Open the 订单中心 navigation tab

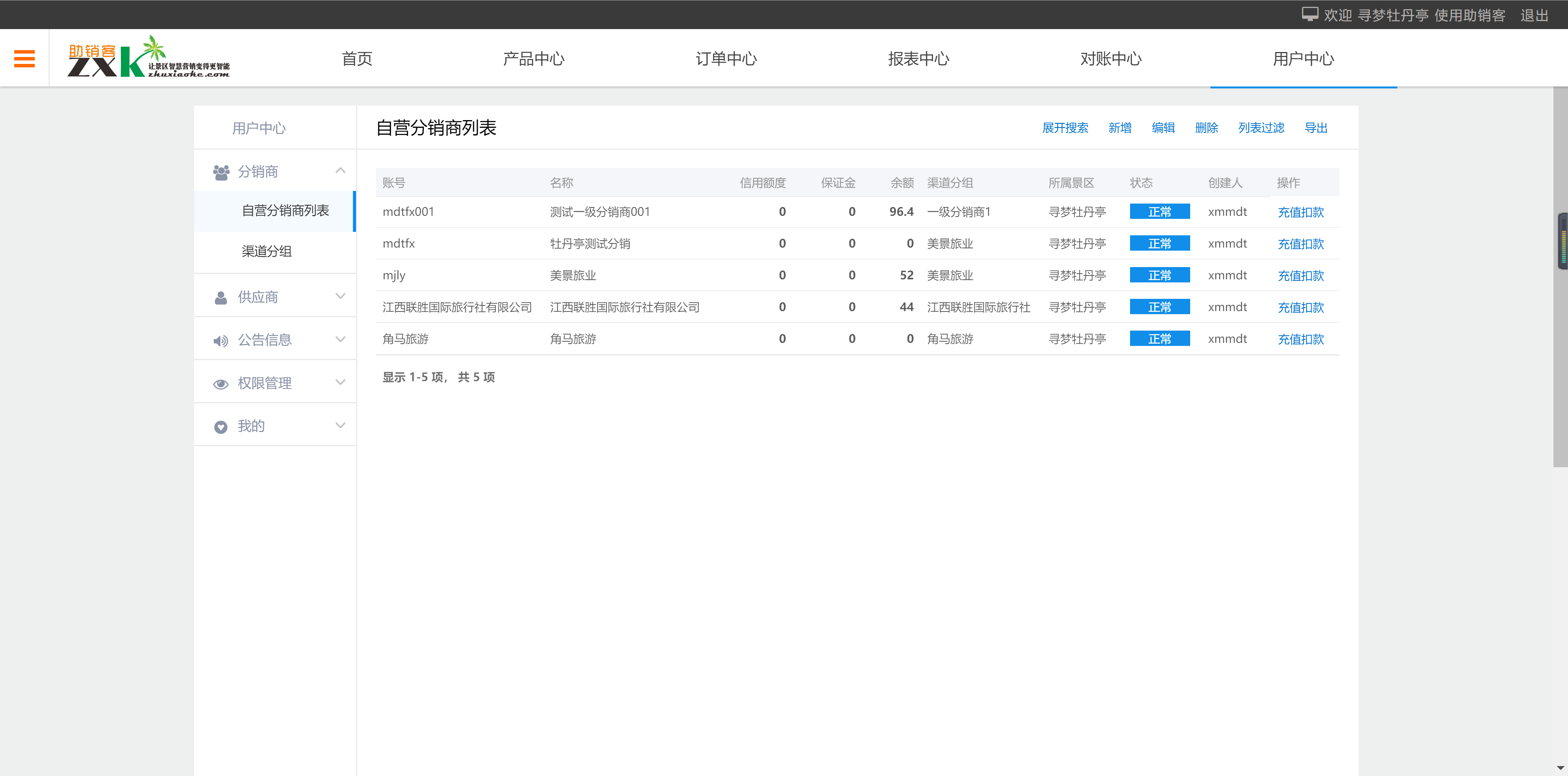[726, 59]
